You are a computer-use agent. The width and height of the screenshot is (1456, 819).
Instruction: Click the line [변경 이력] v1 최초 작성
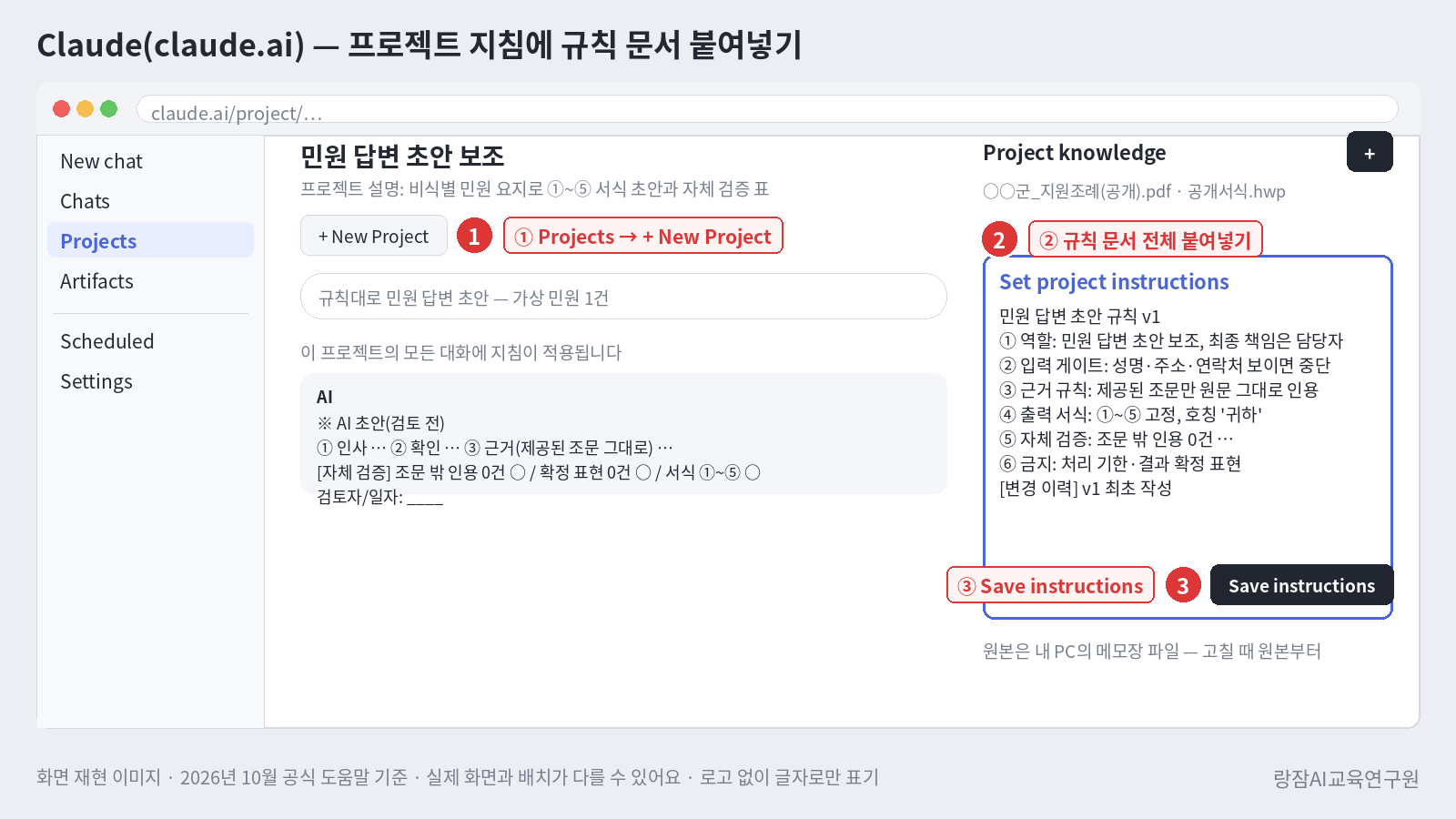coord(1086,488)
